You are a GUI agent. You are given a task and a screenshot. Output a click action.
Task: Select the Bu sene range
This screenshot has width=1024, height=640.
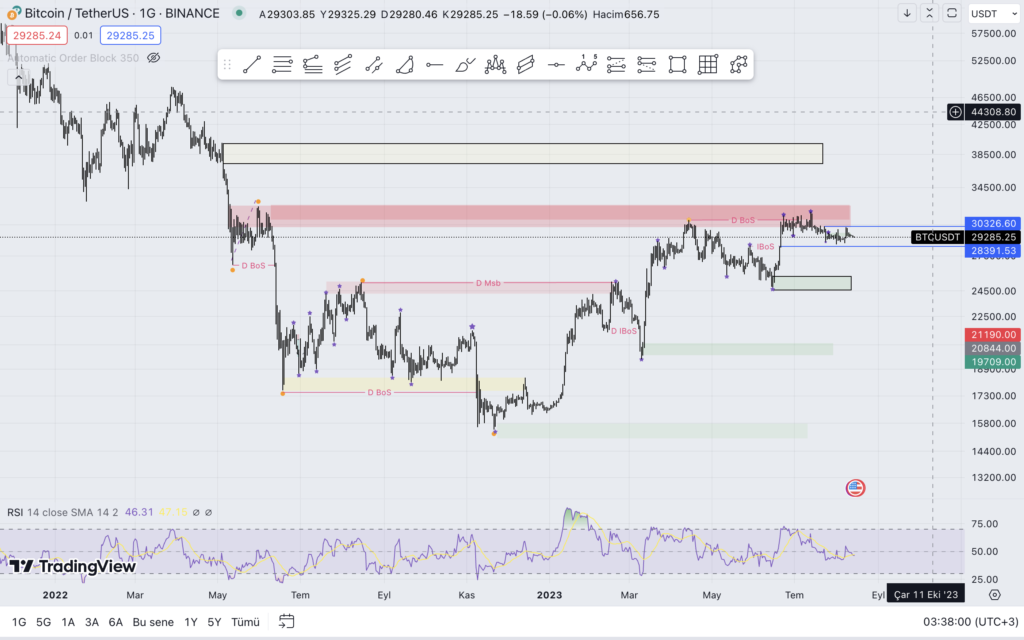[x=153, y=622]
